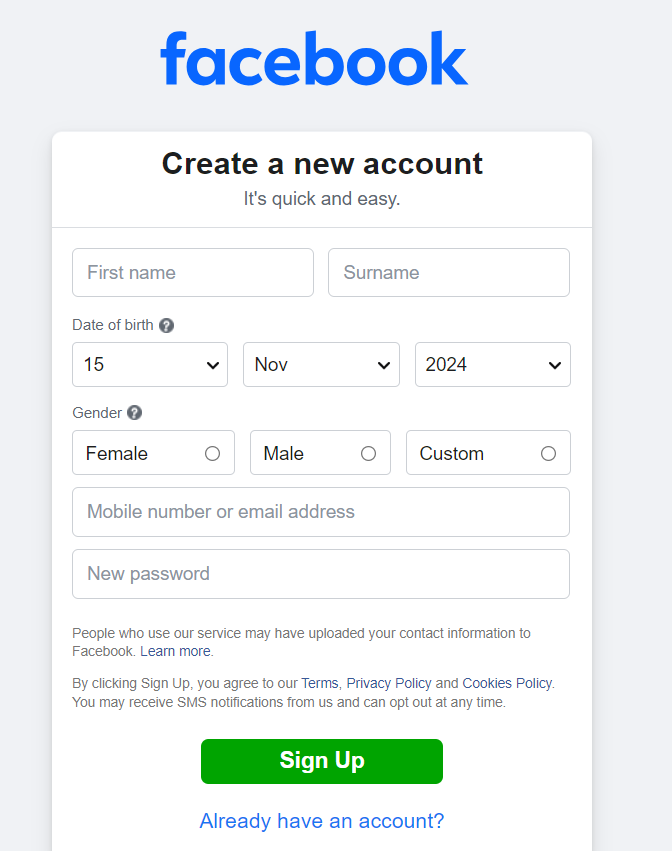Open the Privacy Policy link
Image resolution: width=672 pixels, height=851 pixels.
[x=389, y=683]
